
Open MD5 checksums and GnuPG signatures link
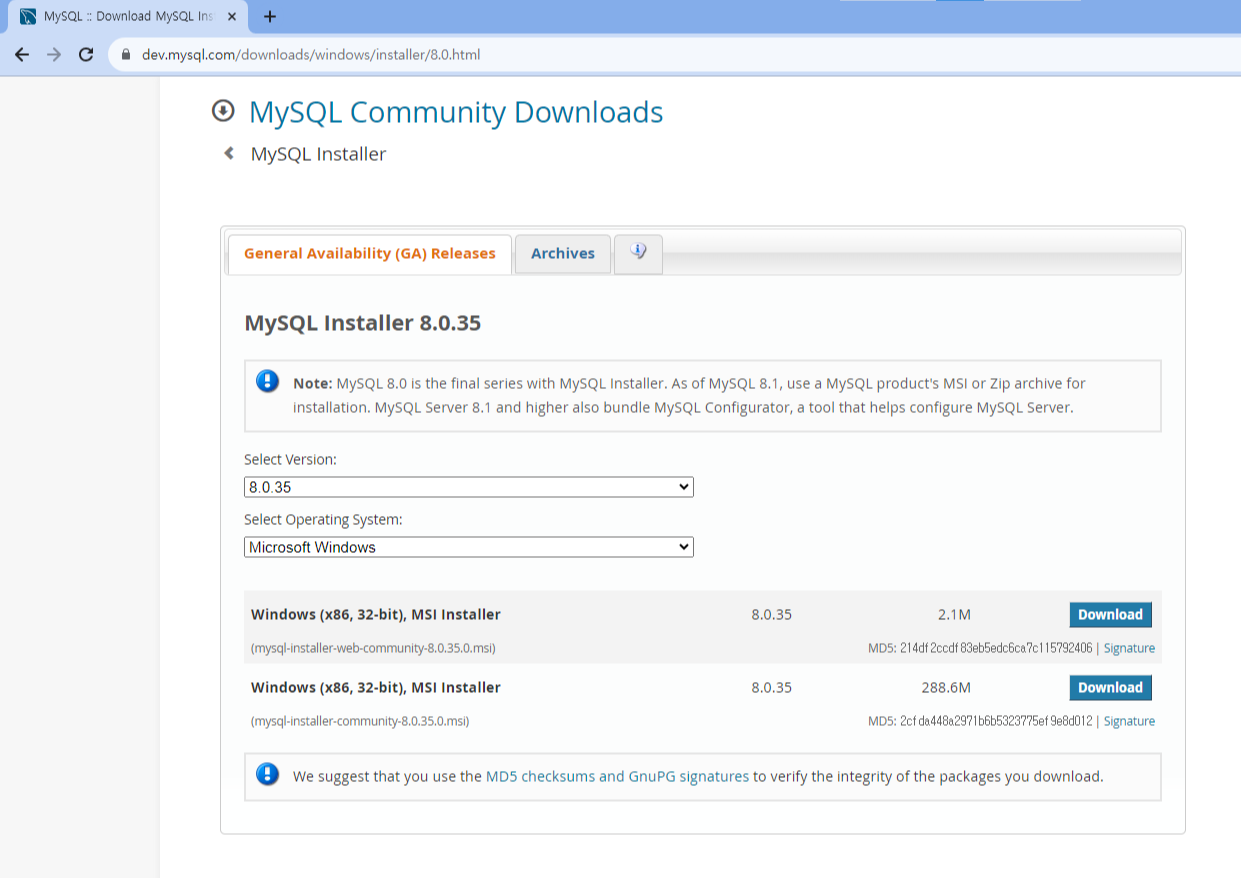[617, 776]
